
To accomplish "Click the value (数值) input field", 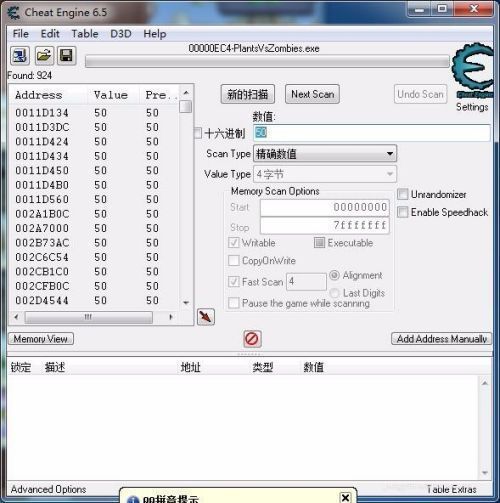I will 372,133.
